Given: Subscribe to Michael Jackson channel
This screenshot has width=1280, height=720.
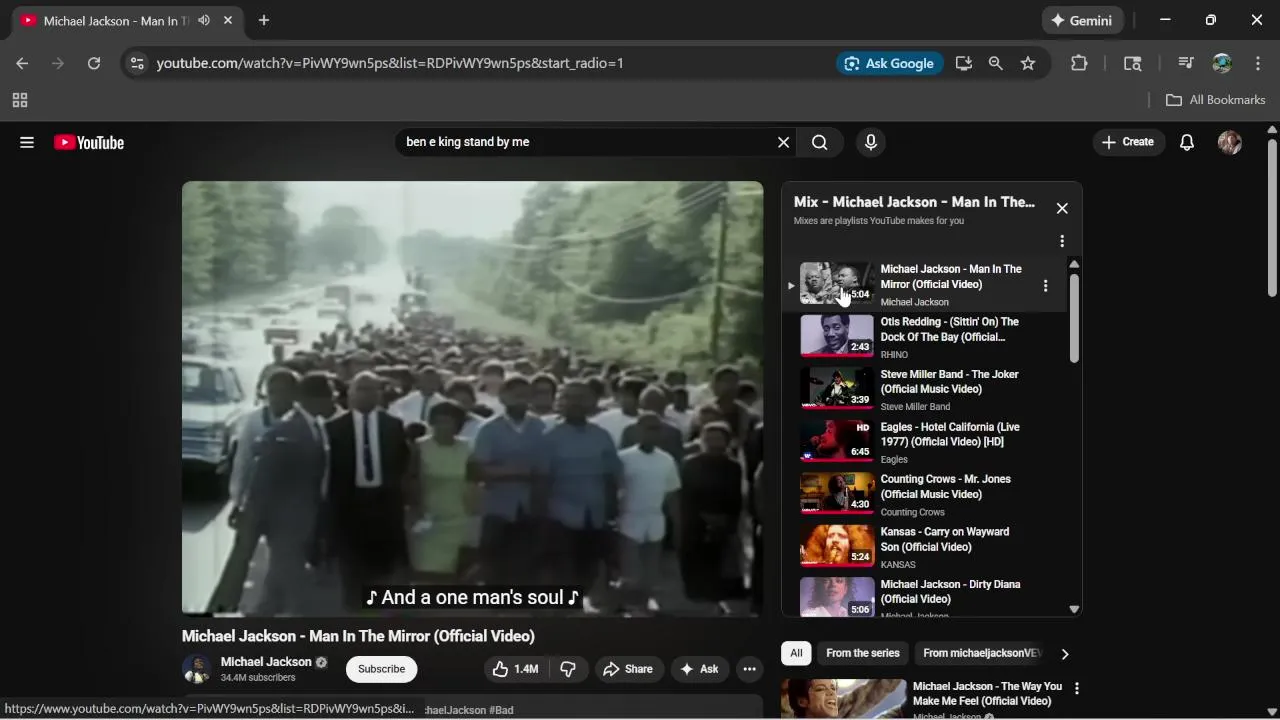Looking at the screenshot, I should [381, 669].
